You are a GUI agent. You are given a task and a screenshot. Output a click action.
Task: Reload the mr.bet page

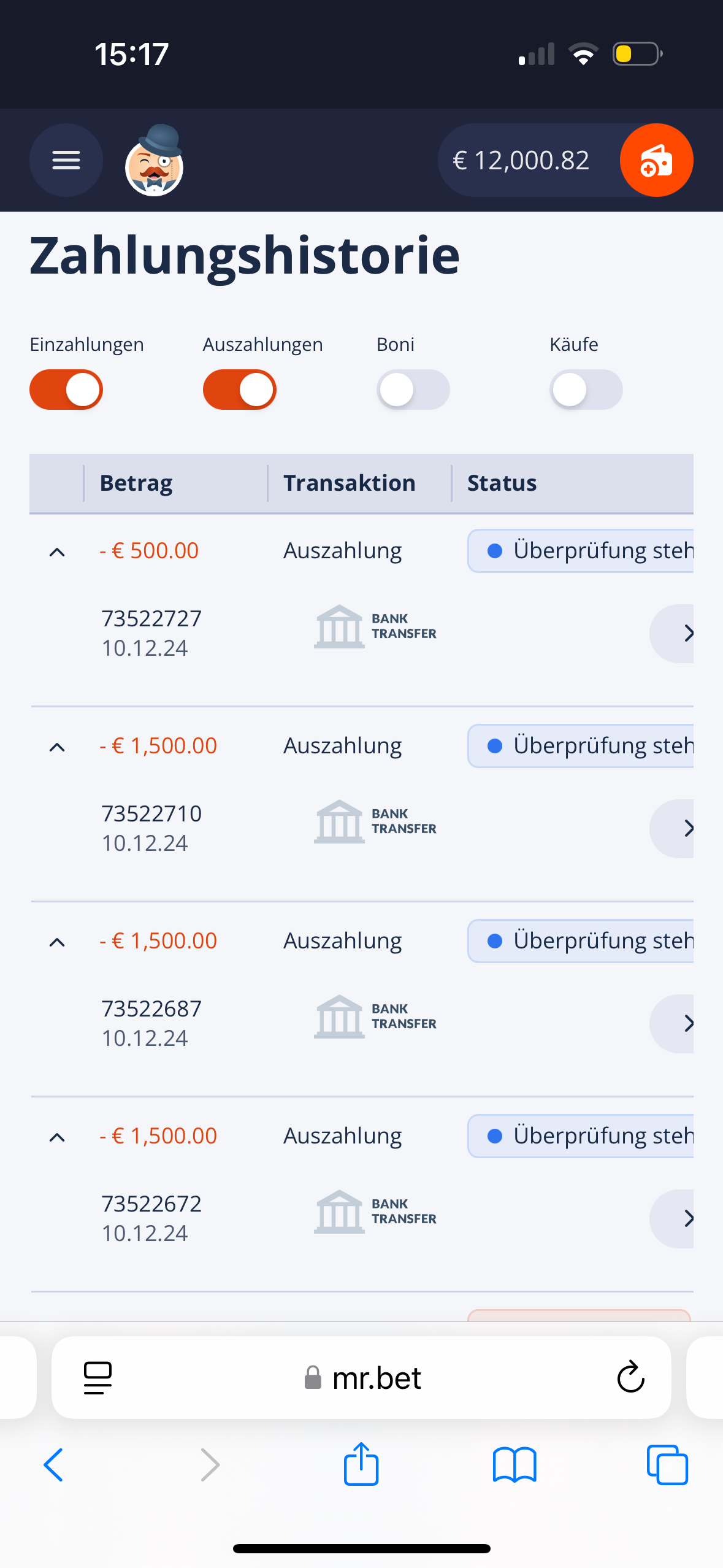point(630,1377)
